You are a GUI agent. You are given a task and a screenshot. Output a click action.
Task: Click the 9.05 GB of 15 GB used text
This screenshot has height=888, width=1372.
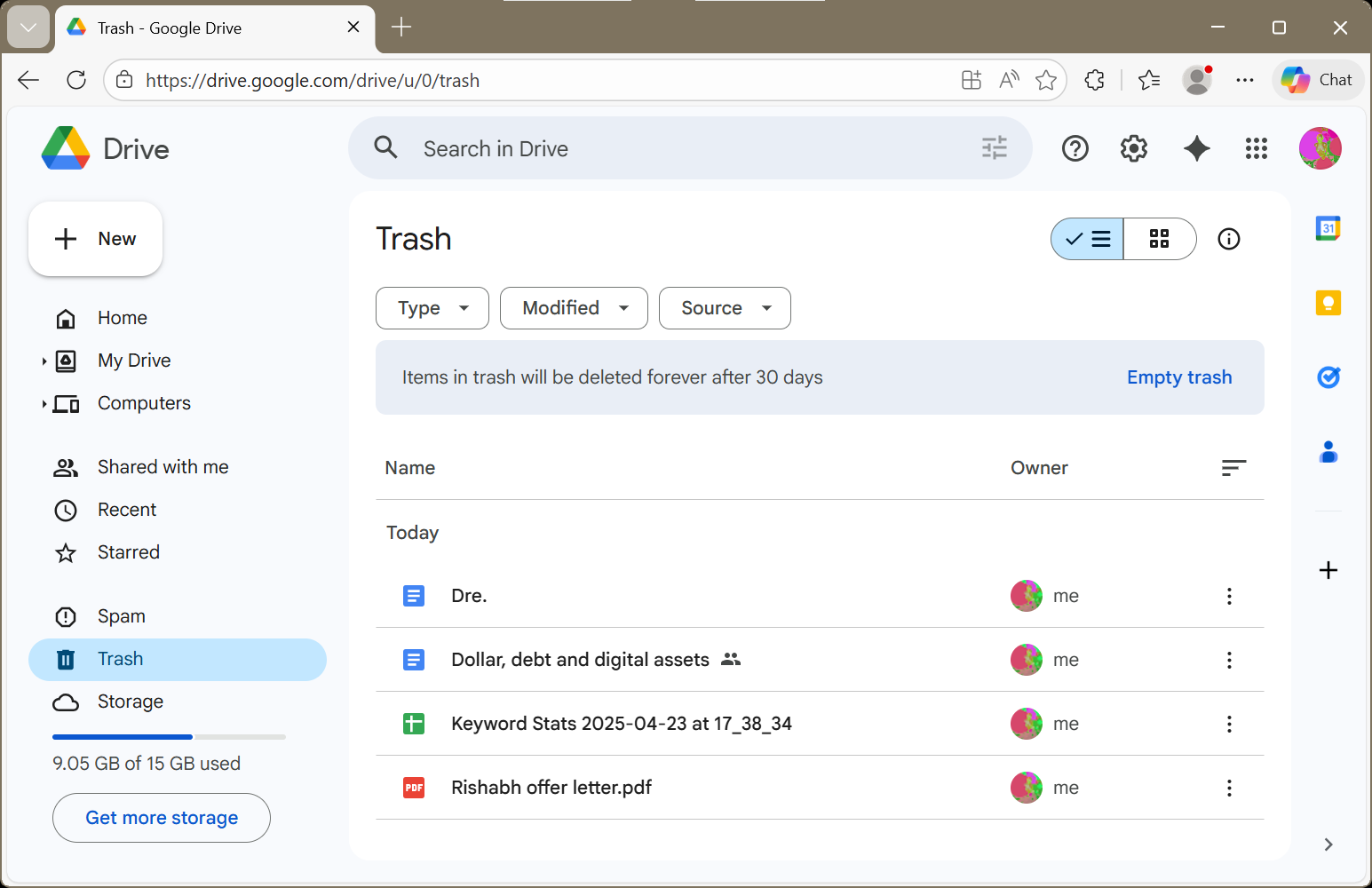147,764
